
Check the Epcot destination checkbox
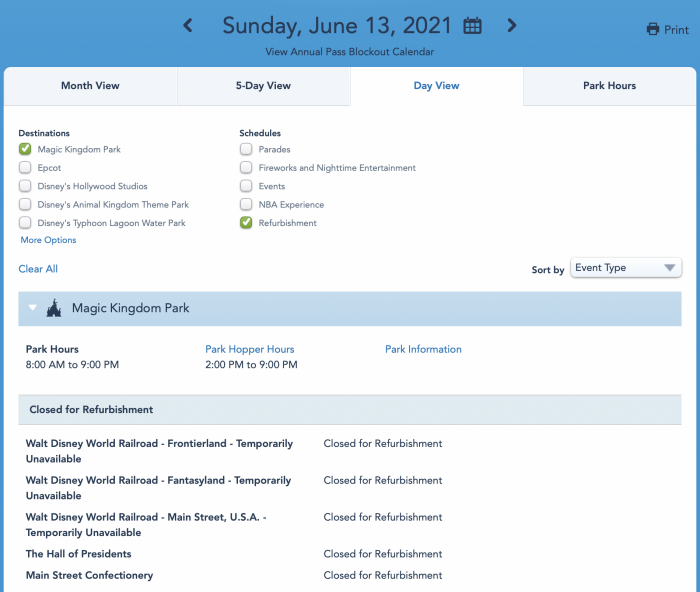click(x=25, y=167)
